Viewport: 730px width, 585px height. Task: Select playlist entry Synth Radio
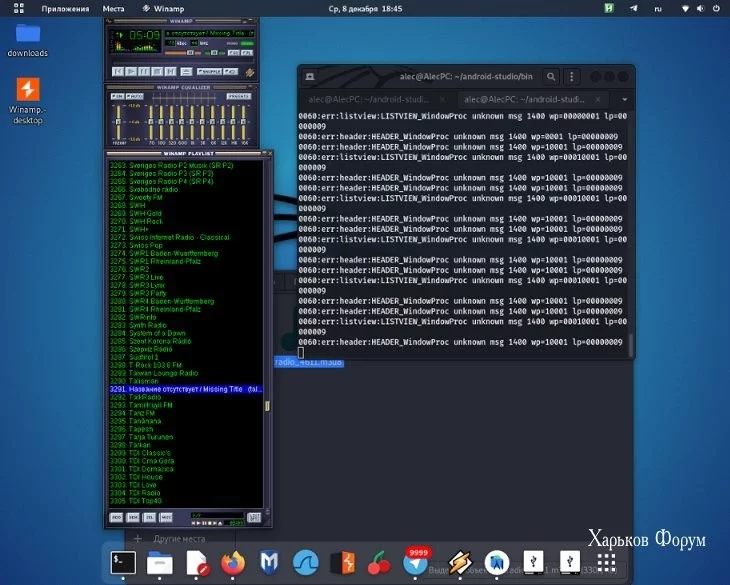point(186,325)
